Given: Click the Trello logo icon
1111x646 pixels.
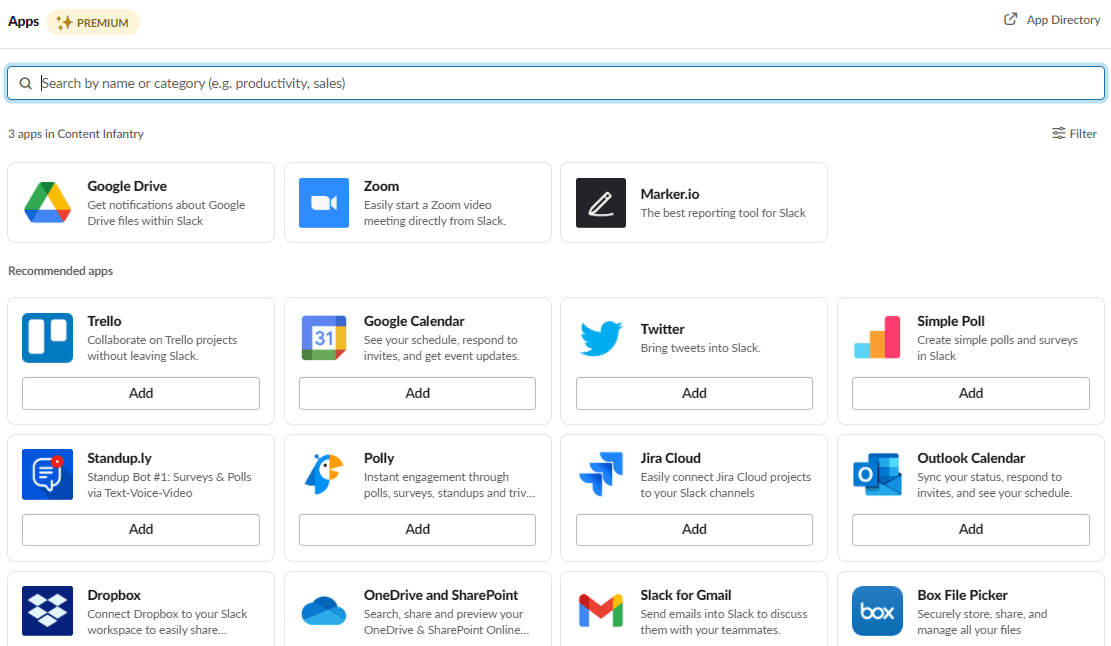Looking at the screenshot, I should pyautogui.click(x=47, y=338).
